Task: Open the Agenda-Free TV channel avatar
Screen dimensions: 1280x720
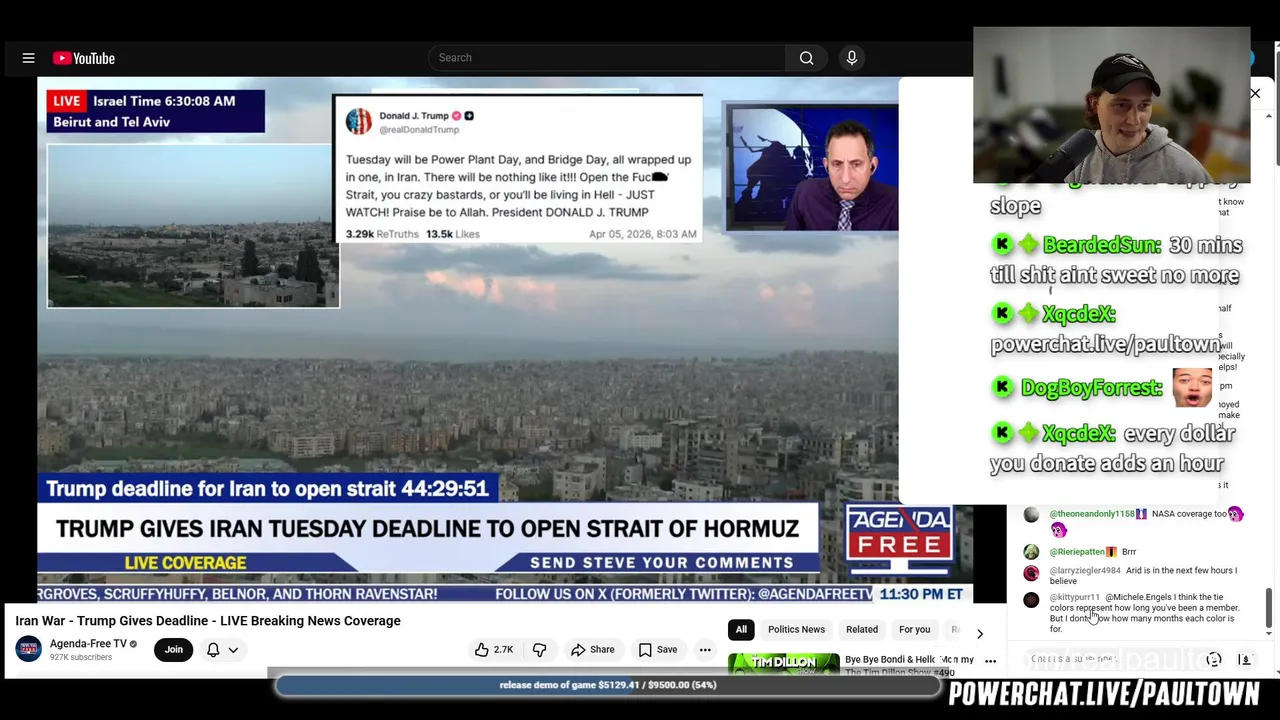Action: 29,649
